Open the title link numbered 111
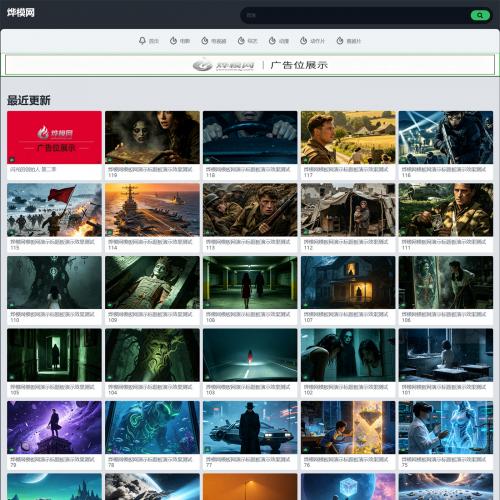Viewport: 500px width, 500px height. [444, 245]
